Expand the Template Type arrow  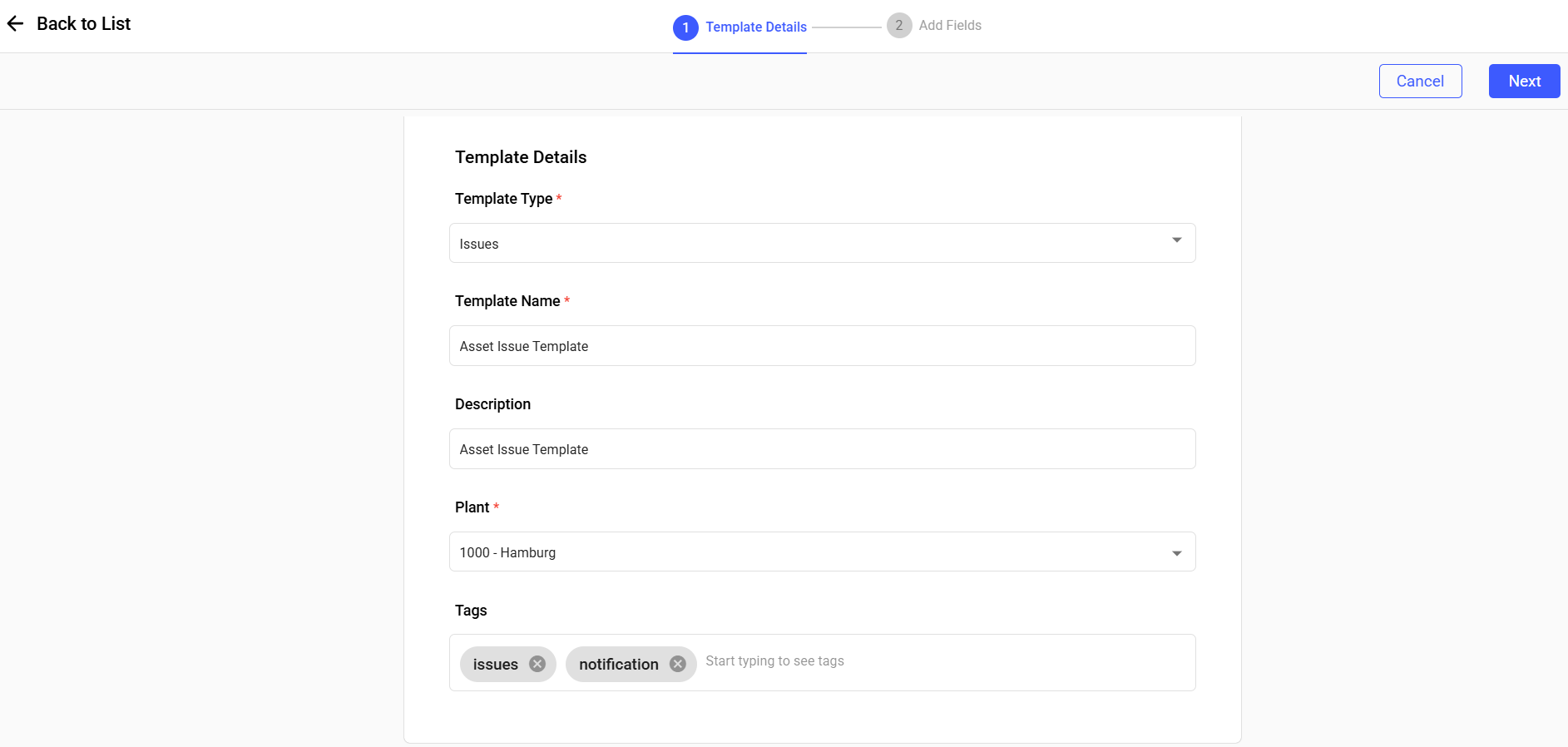[1176, 241]
